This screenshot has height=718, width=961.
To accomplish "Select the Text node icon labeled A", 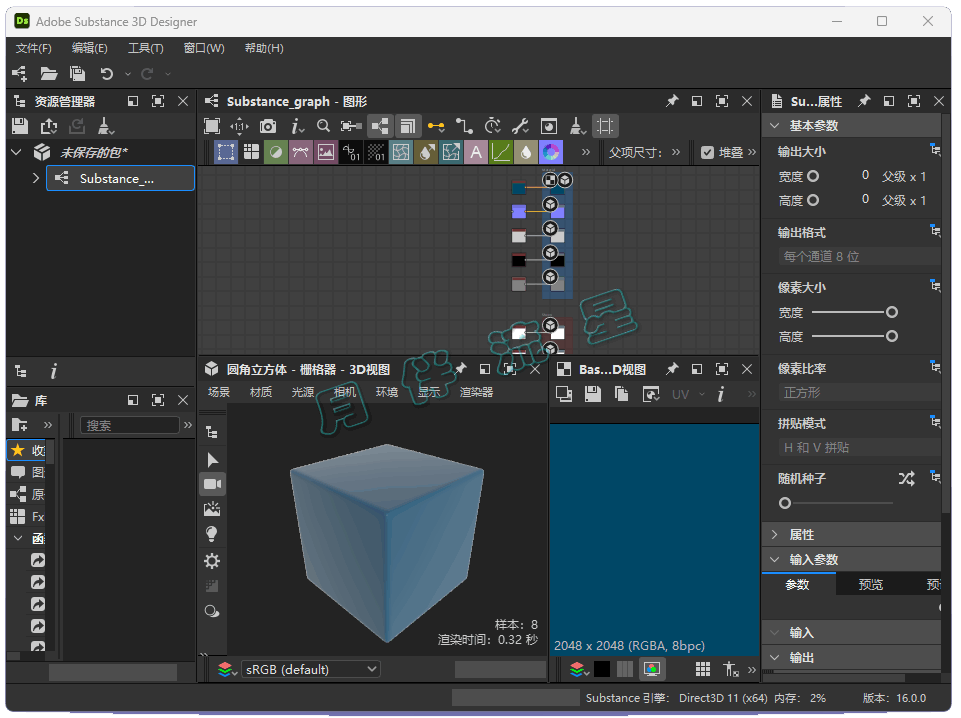I will (x=476, y=152).
